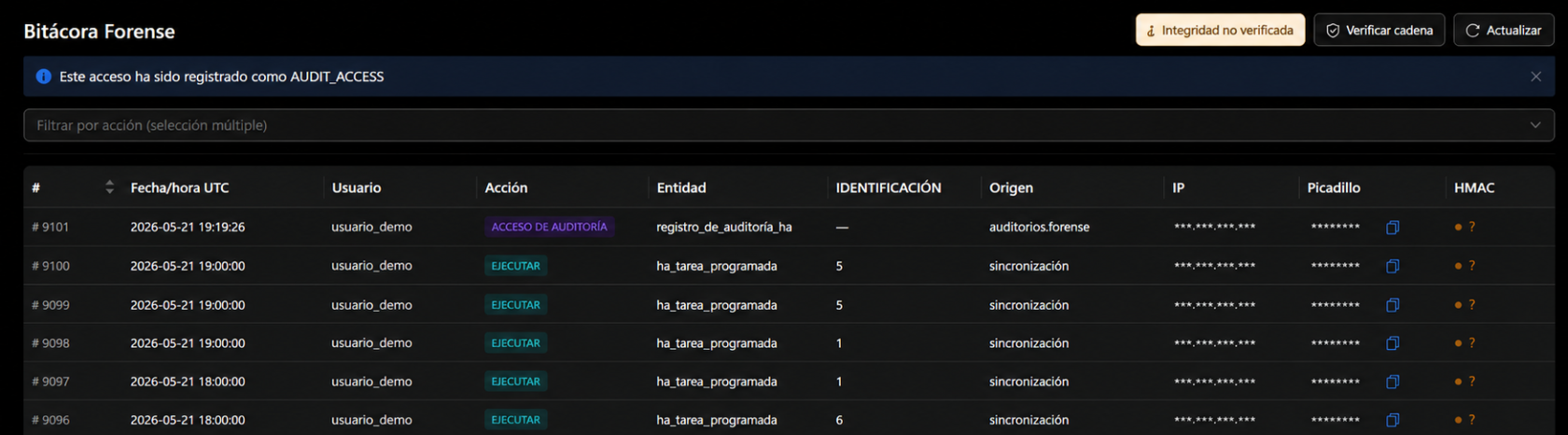Click 'ACCESO DE AUDITORÍA' action tag
1568x435 pixels.
(x=549, y=227)
